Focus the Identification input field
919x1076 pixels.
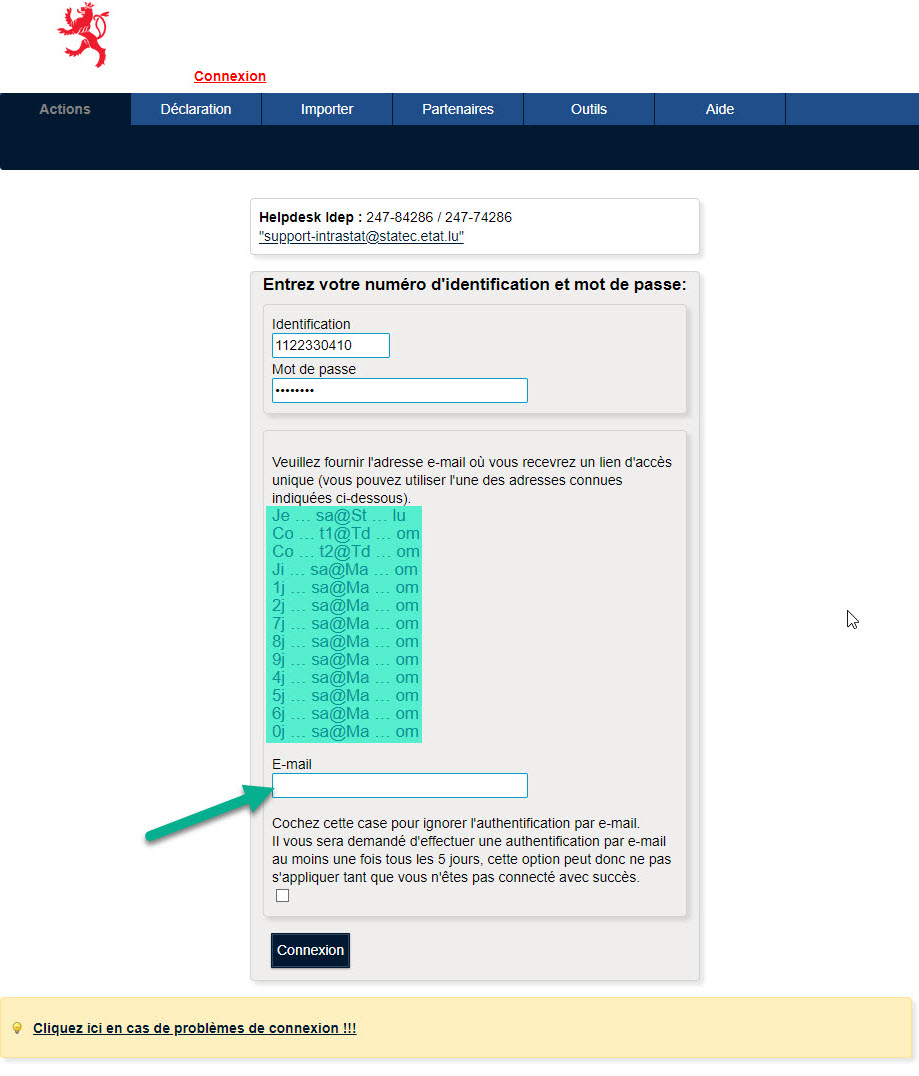tap(331, 345)
